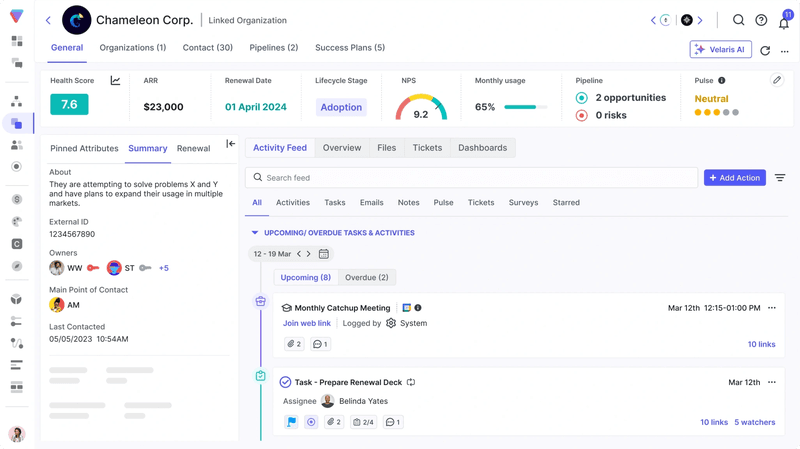The height and width of the screenshot is (449, 800).
Task: Click the search magnifier in top bar
Action: 738,20
